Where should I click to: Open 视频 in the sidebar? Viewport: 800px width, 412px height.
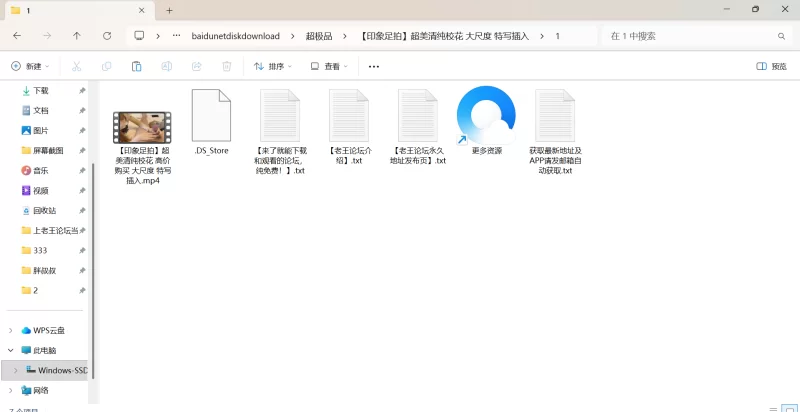(41, 191)
